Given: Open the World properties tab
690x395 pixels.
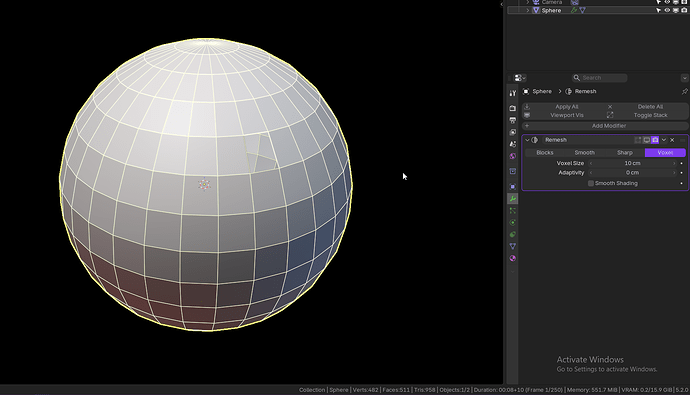Looking at the screenshot, I should (513, 156).
